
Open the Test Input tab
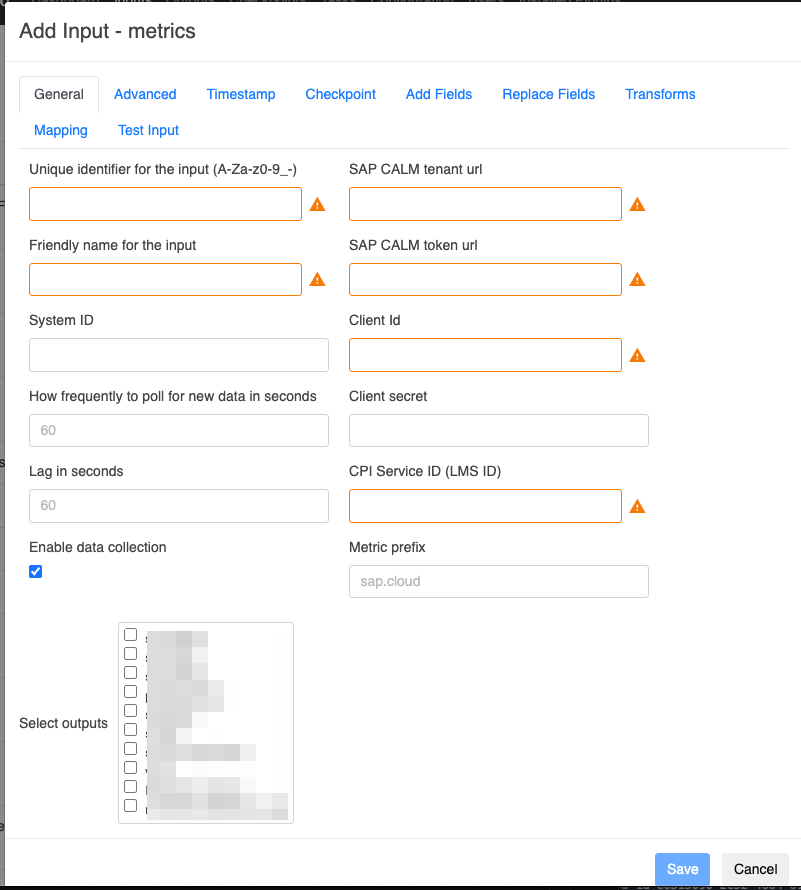point(148,130)
